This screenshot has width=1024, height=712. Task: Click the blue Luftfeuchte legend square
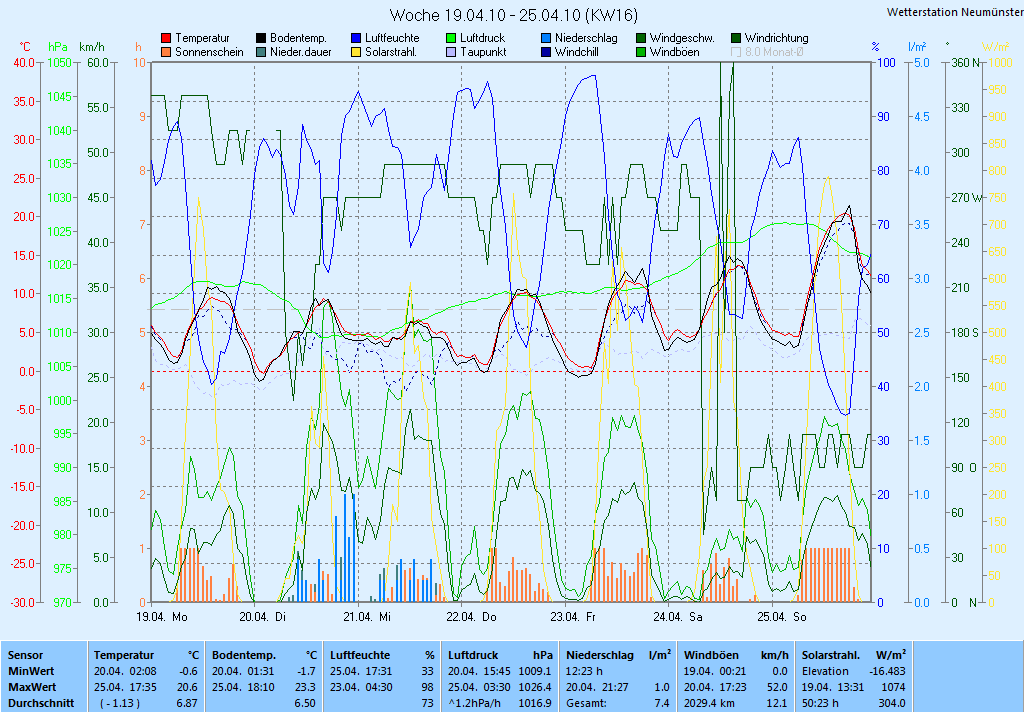point(356,38)
